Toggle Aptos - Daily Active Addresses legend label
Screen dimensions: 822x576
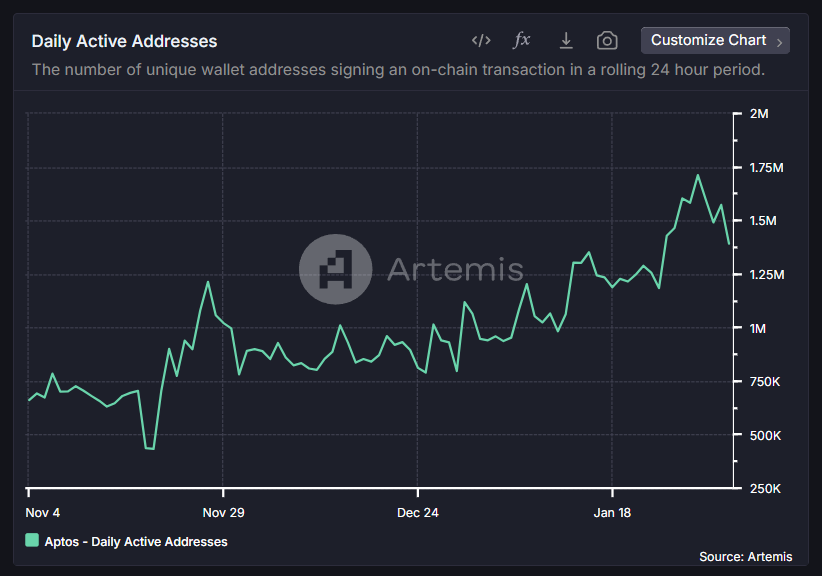pyautogui.click(x=136, y=541)
